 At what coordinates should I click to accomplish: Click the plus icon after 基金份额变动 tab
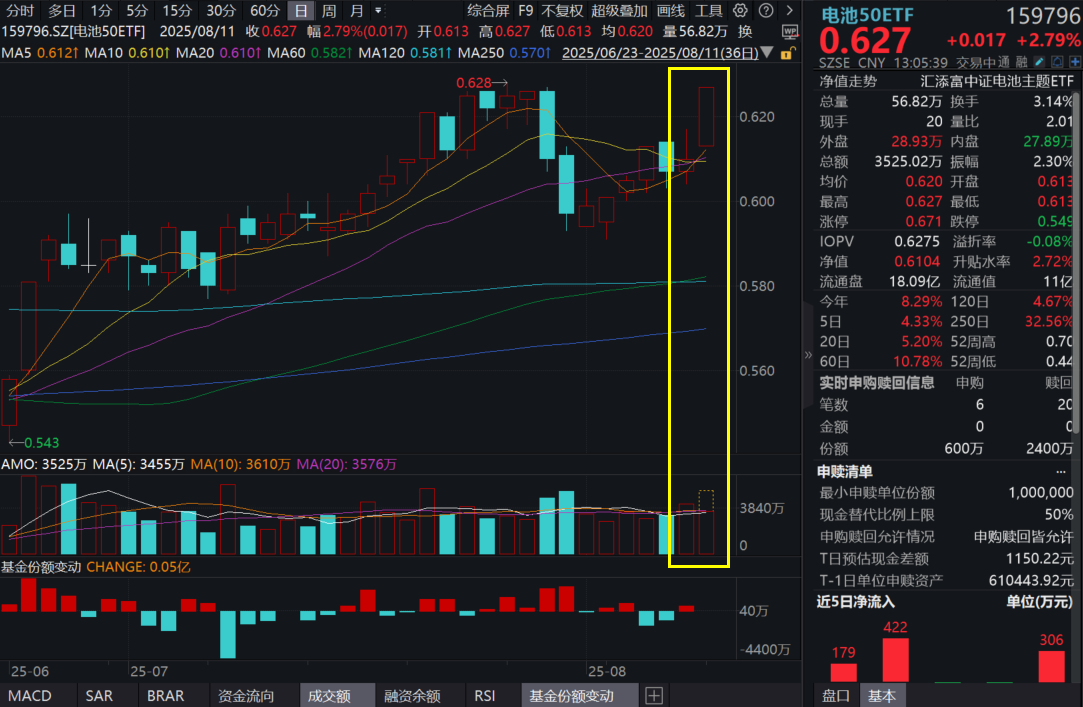point(654,695)
